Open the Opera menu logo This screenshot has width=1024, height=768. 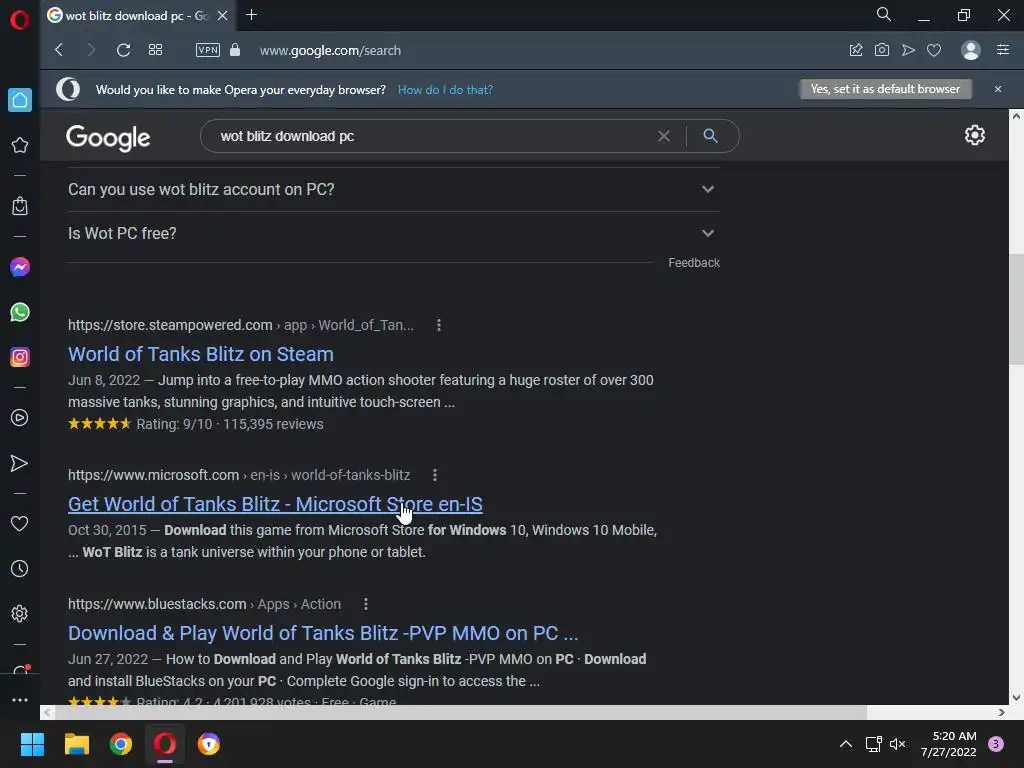20,20
